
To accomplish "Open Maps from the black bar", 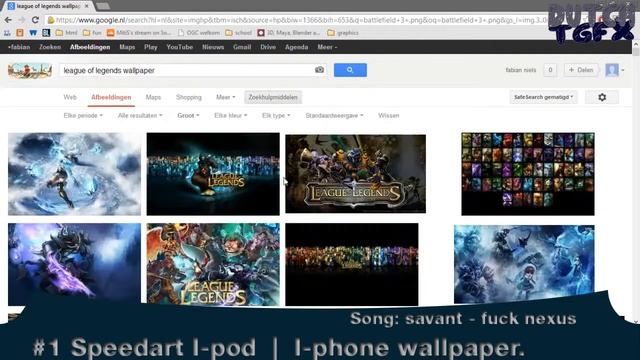I will [127, 47].
